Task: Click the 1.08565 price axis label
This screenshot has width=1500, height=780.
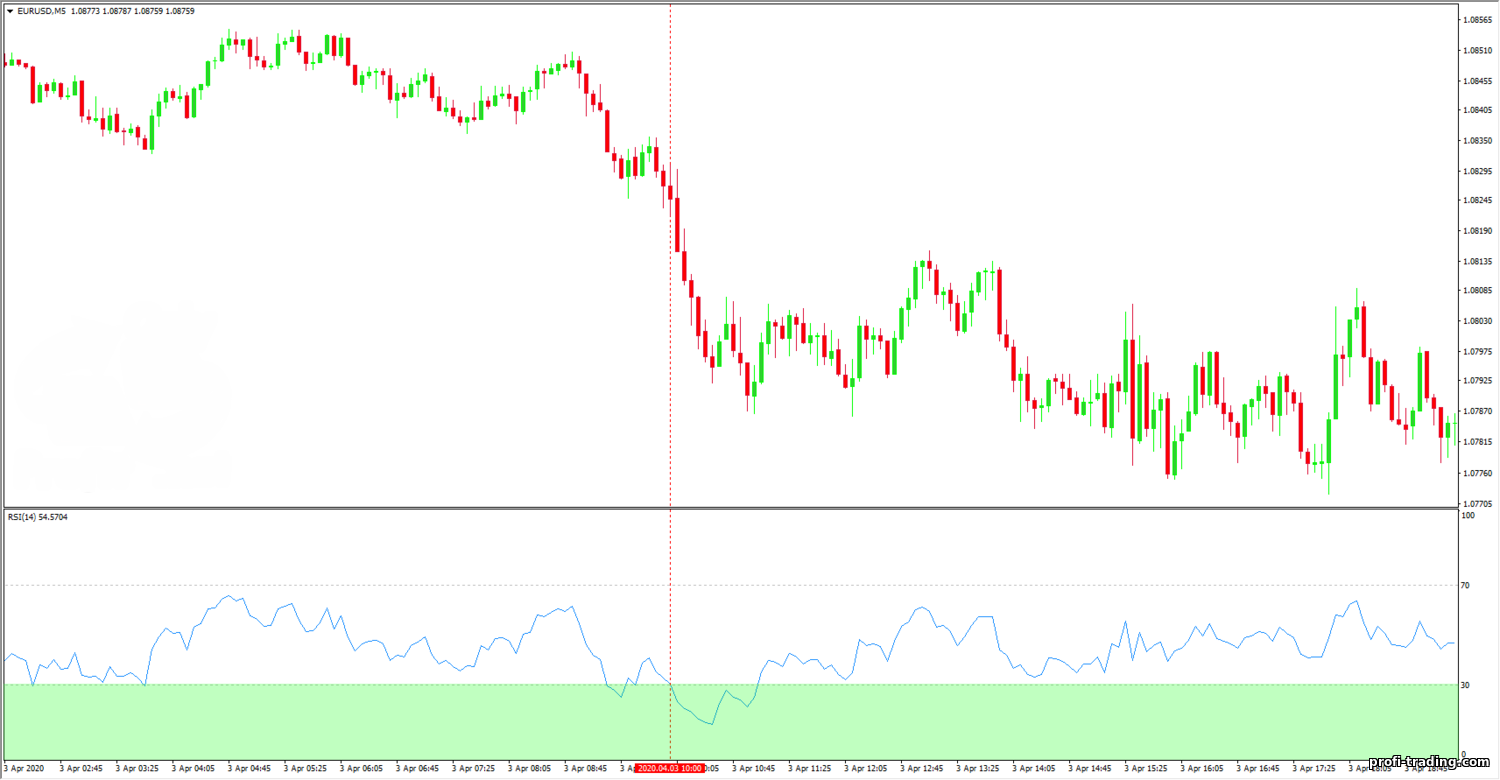Action: click(x=1478, y=20)
